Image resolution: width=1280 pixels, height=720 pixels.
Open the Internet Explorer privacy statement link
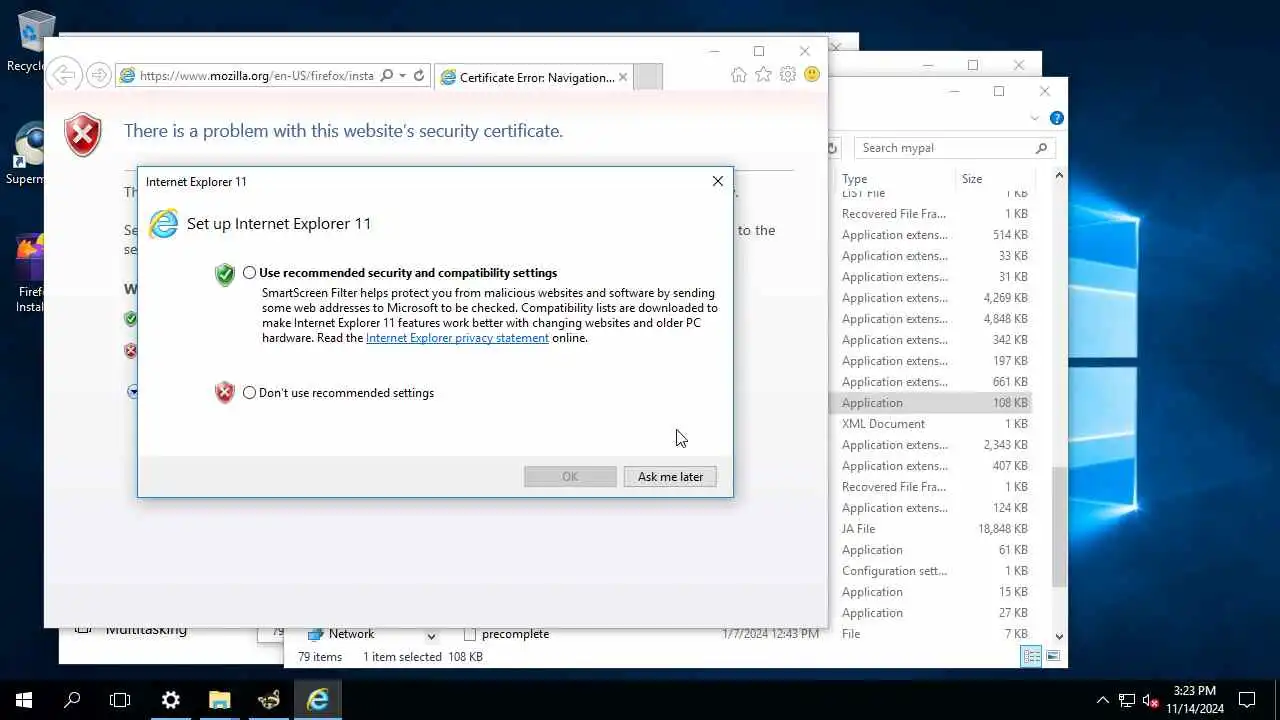tap(457, 338)
